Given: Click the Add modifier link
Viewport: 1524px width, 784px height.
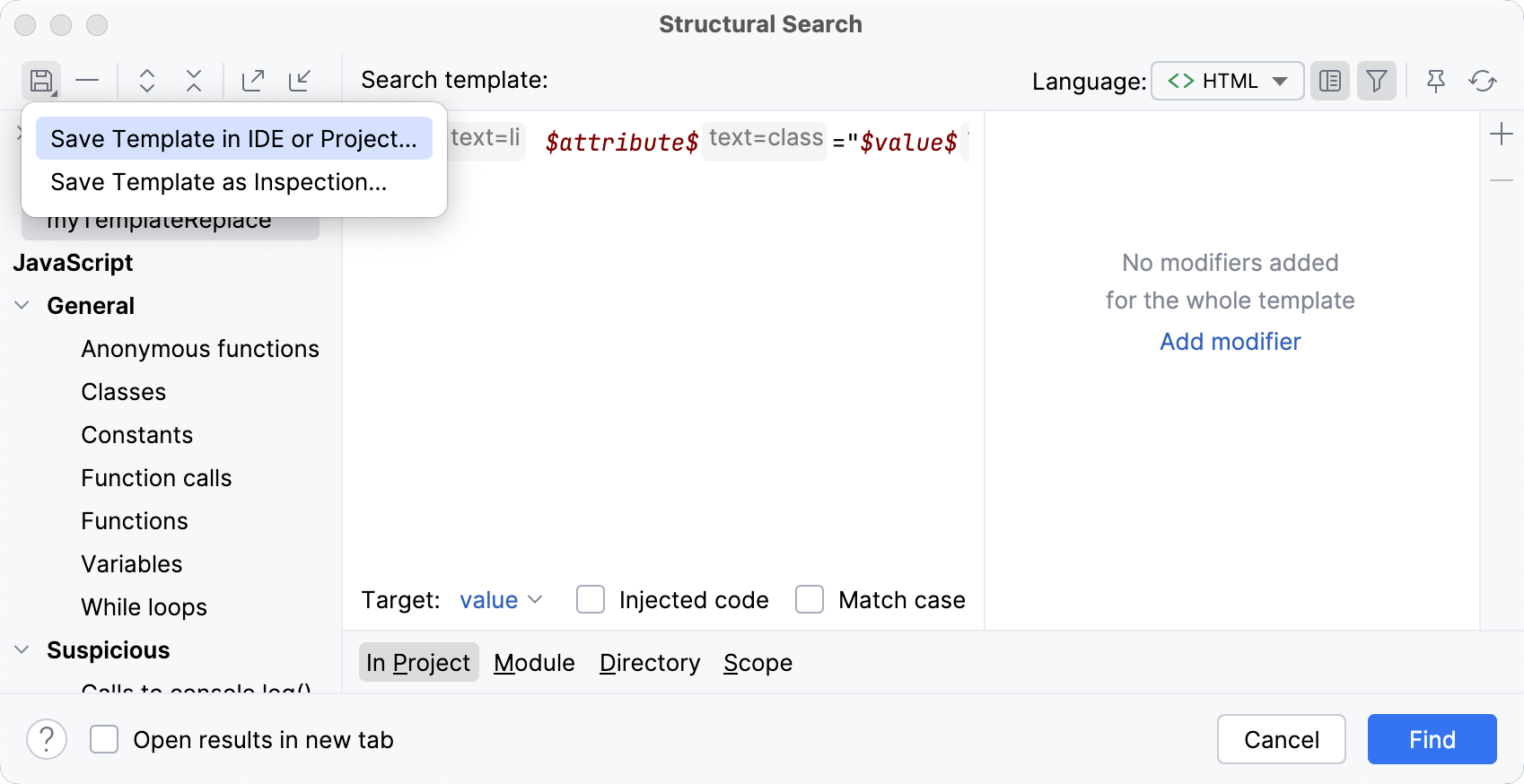Looking at the screenshot, I should point(1230,342).
